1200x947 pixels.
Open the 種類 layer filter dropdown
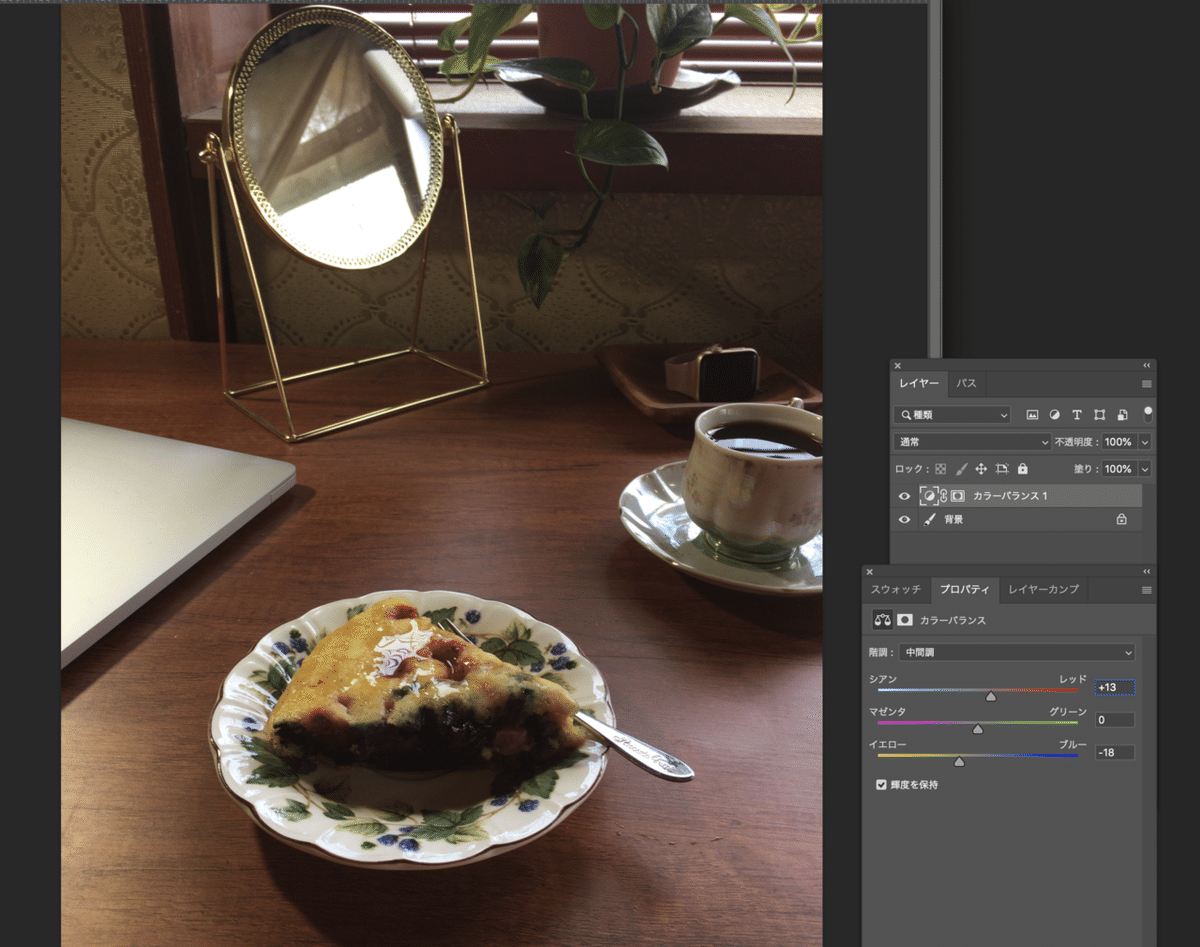953,415
